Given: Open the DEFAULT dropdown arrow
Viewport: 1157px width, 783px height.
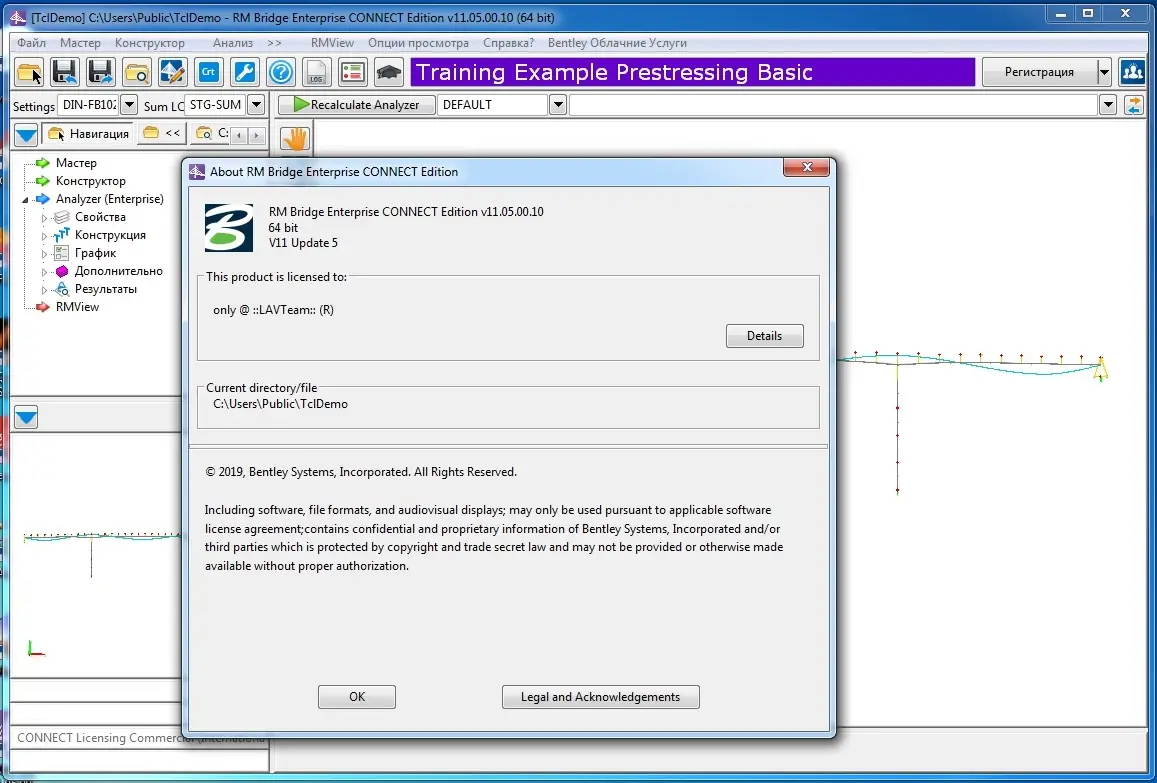Looking at the screenshot, I should (x=558, y=105).
